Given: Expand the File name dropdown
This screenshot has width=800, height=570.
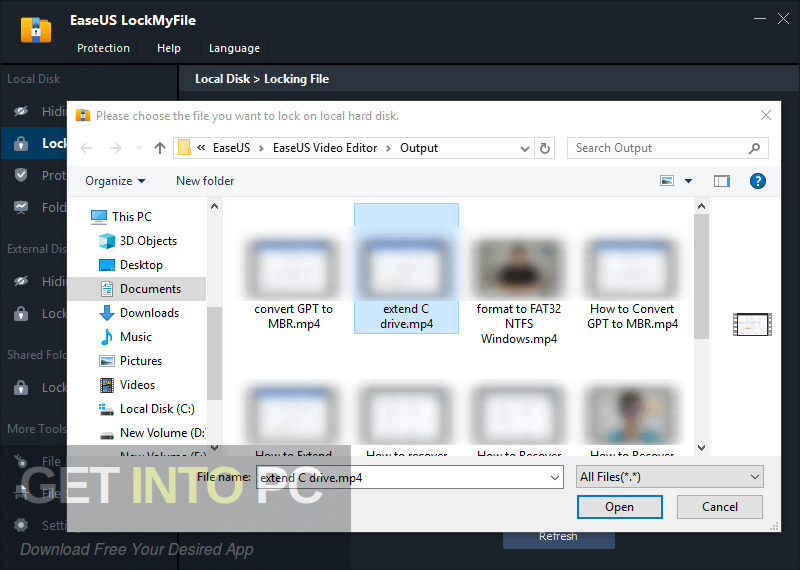Looking at the screenshot, I should (x=555, y=478).
